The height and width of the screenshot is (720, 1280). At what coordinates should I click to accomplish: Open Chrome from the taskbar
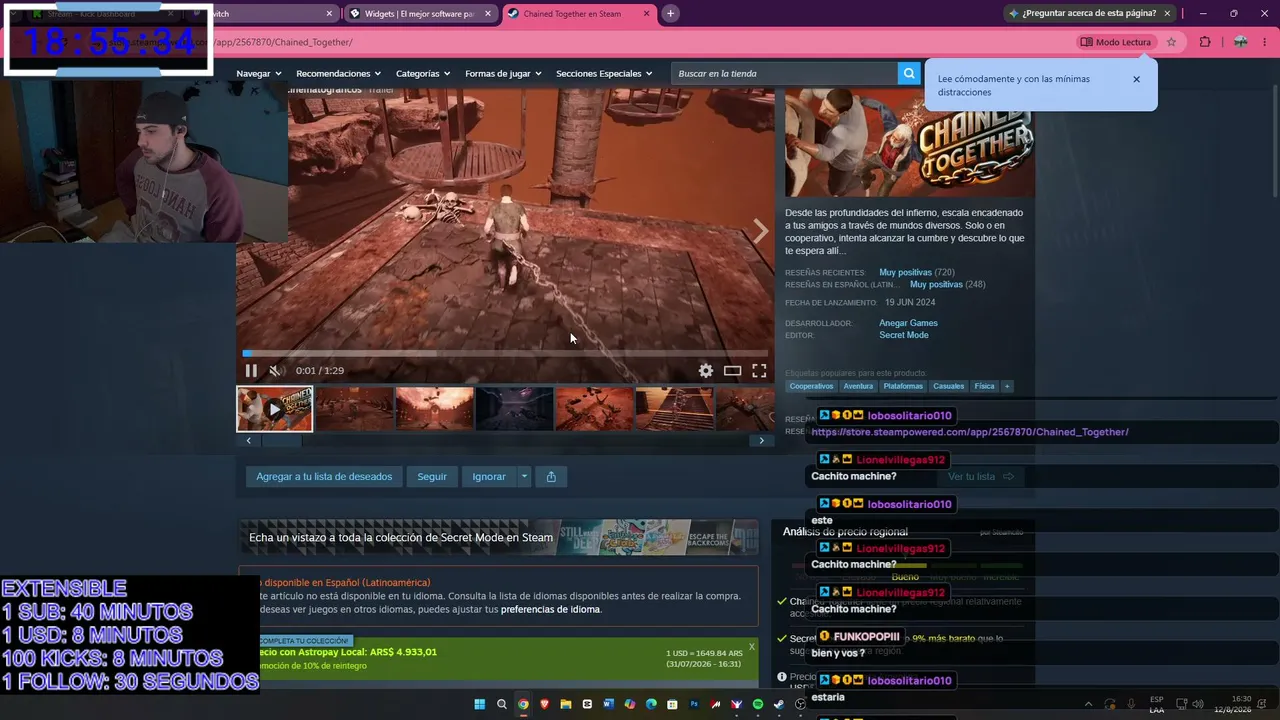(523, 704)
